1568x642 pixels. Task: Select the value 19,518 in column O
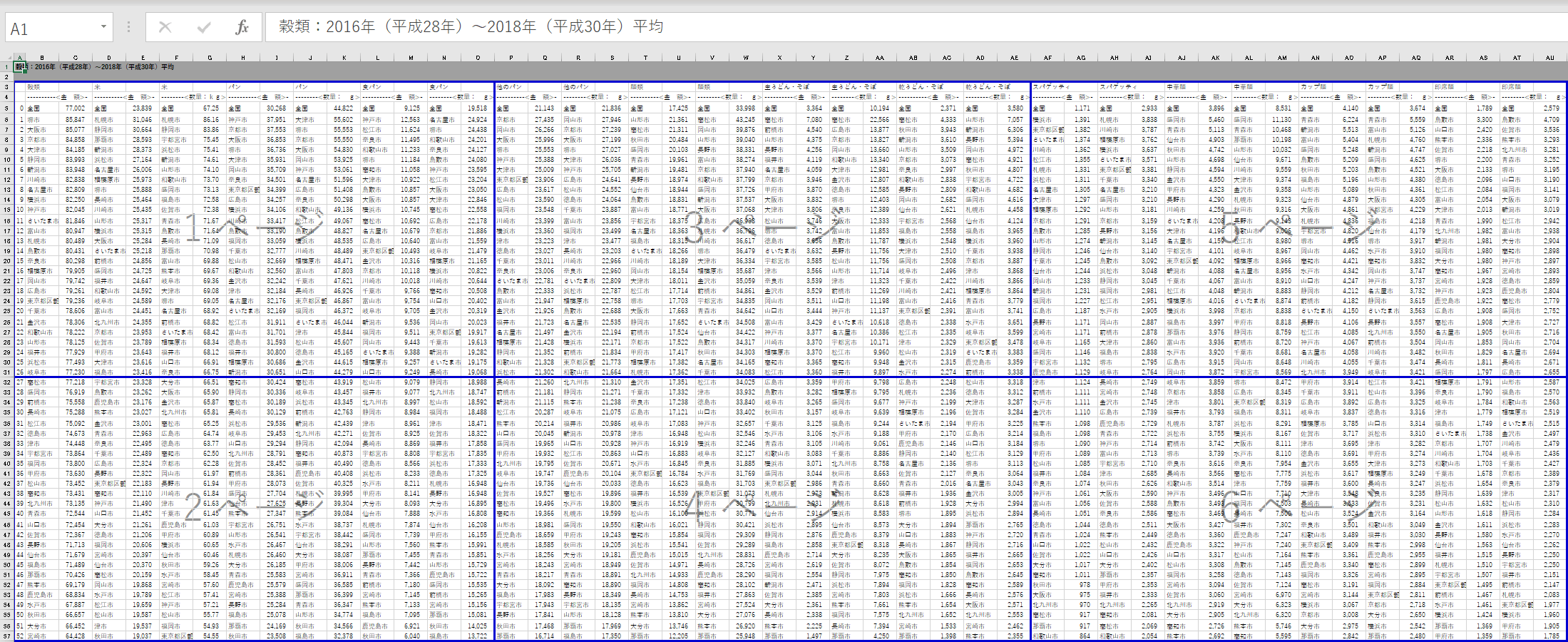coord(478,108)
